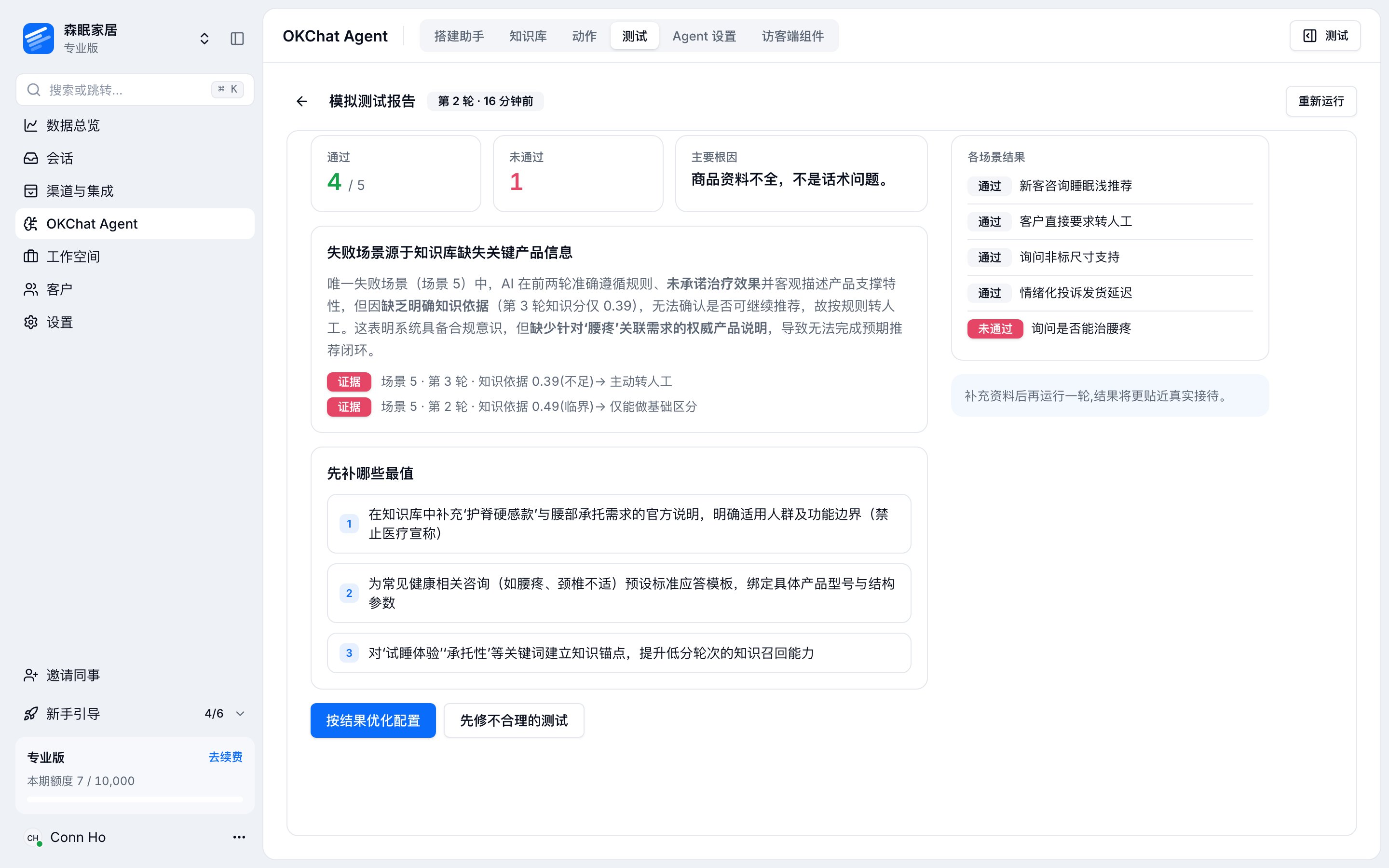Open 数据总览 chart icon
Image resolution: width=1389 pixels, height=868 pixels.
[31, 125]
